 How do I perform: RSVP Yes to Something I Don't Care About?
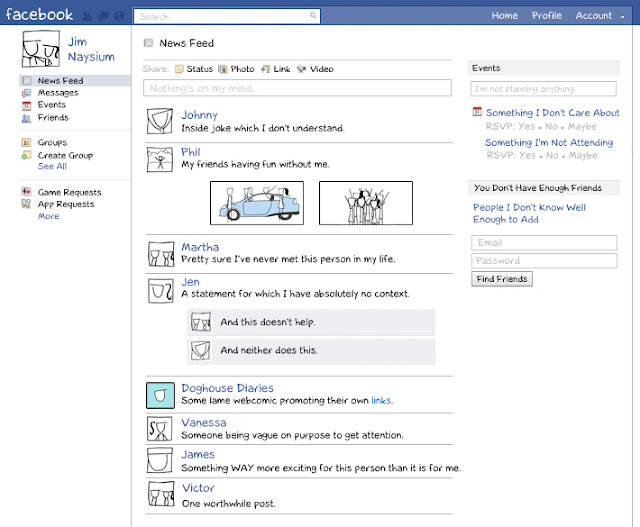coord(526,127)
